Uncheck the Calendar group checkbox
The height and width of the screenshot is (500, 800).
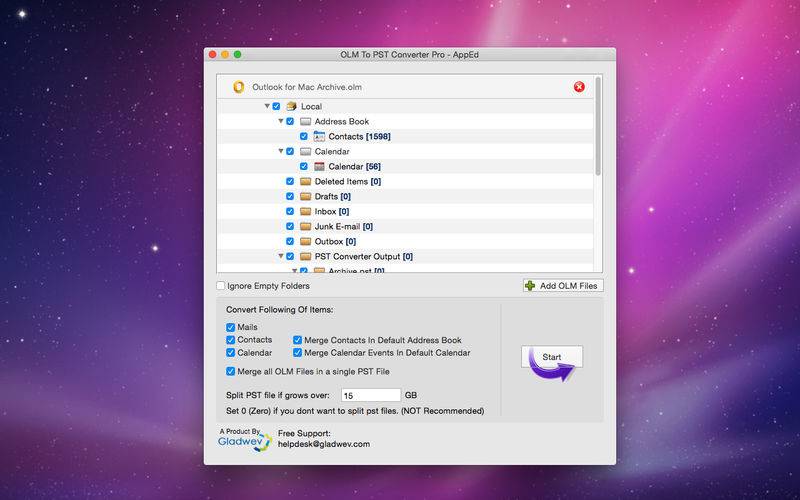pyautogui.click(x=290, y=152)
